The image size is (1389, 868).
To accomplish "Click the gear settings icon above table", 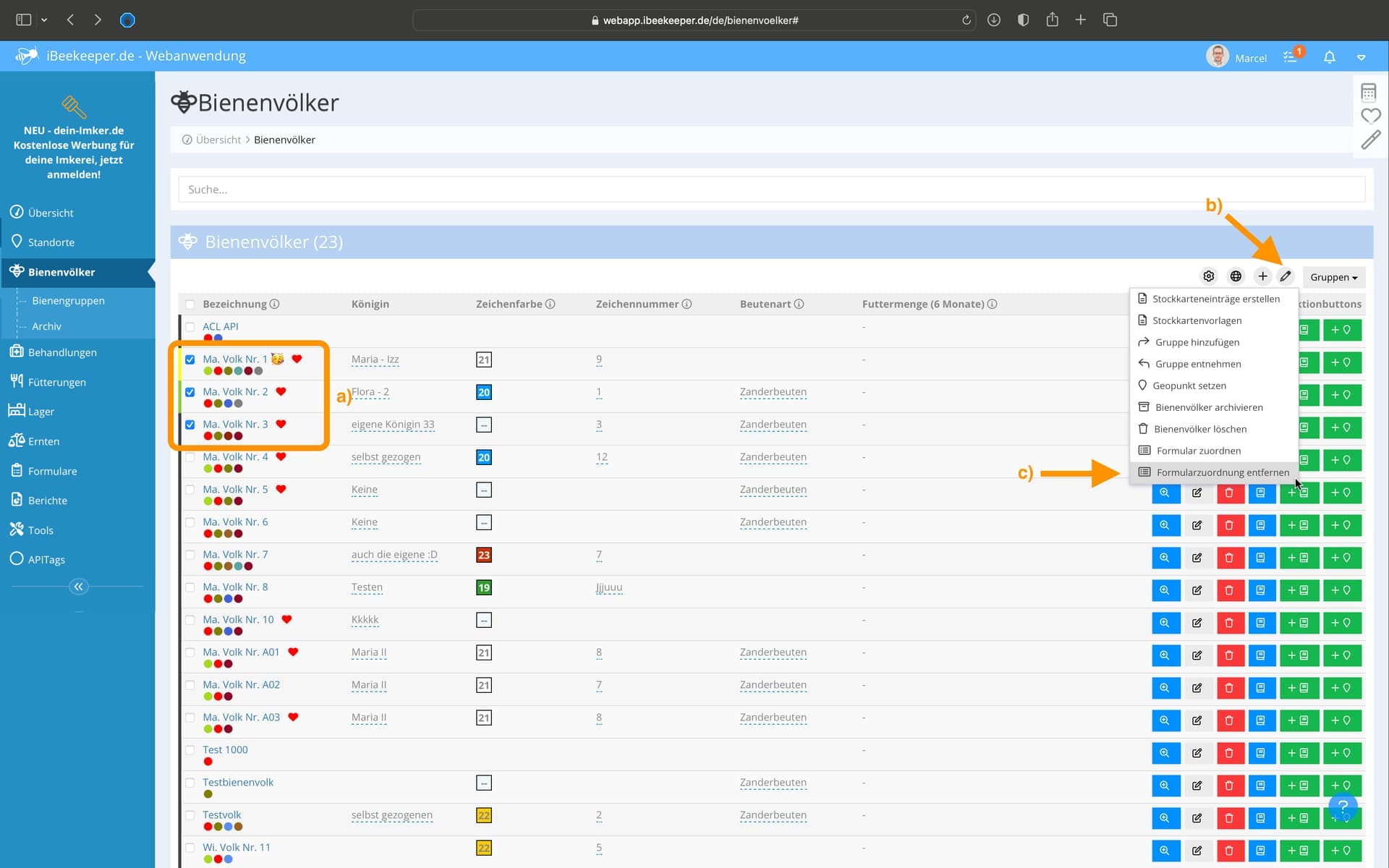I will click(1208, 276).
